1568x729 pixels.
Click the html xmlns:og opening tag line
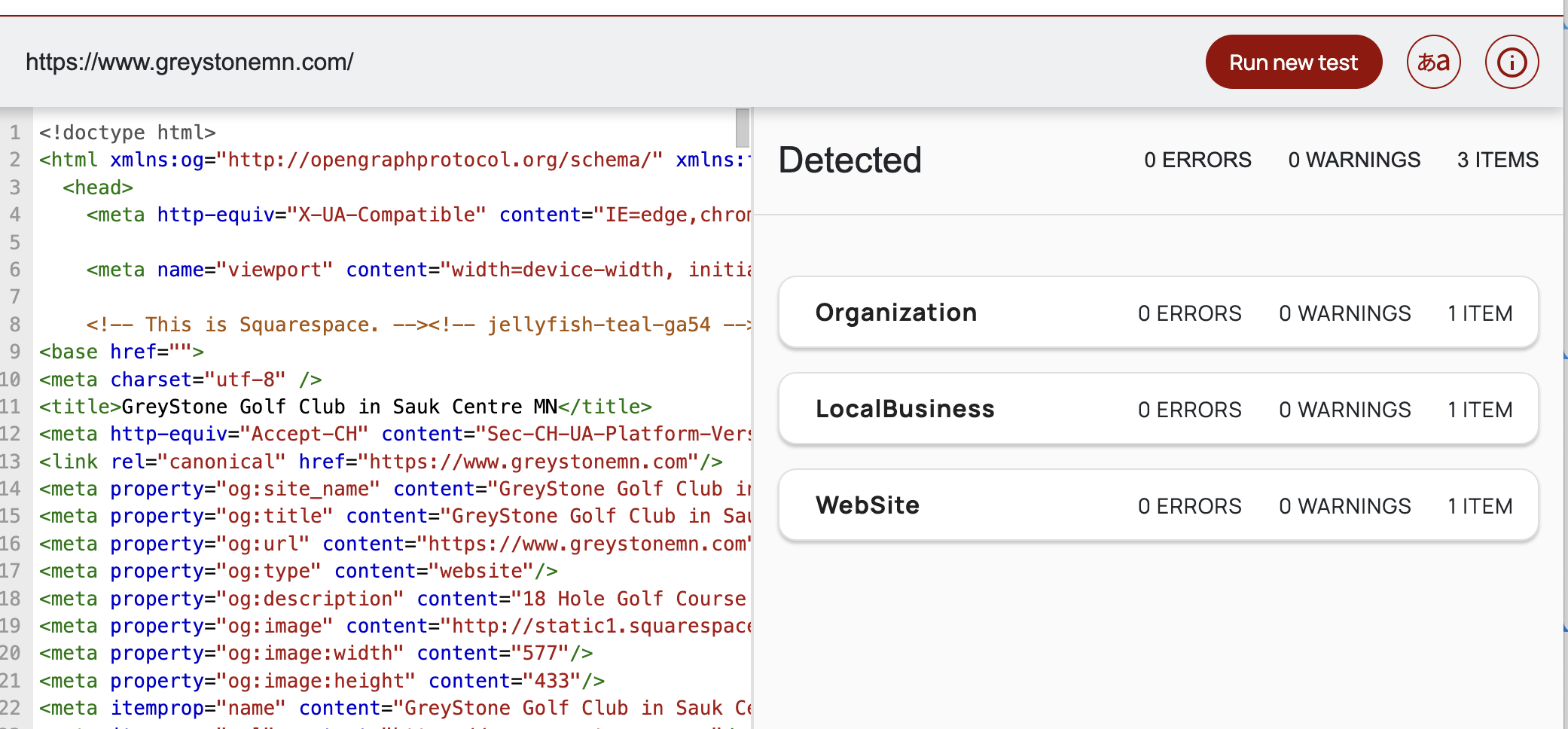pyautogui.click(x=395, y=160)
